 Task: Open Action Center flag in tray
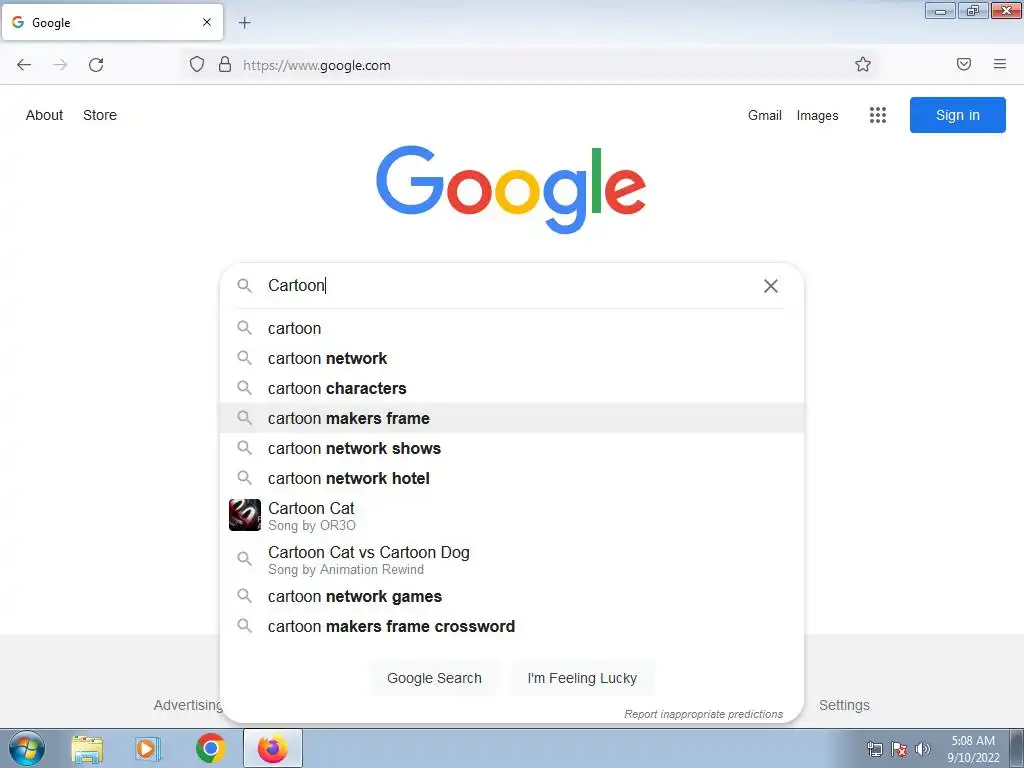(899, 749)
